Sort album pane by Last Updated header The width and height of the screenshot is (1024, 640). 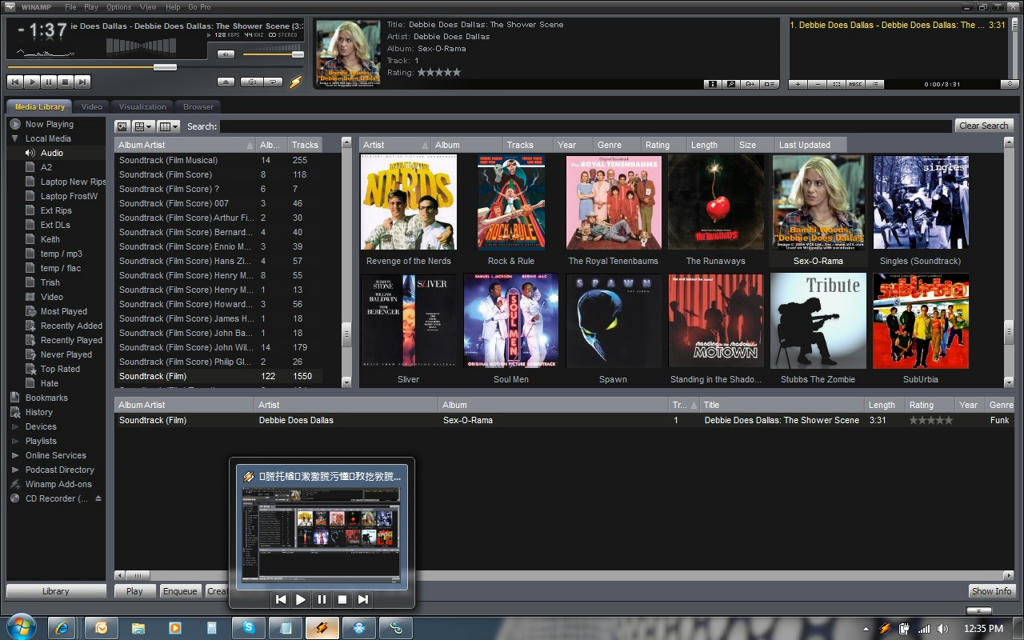click(810, 145)
